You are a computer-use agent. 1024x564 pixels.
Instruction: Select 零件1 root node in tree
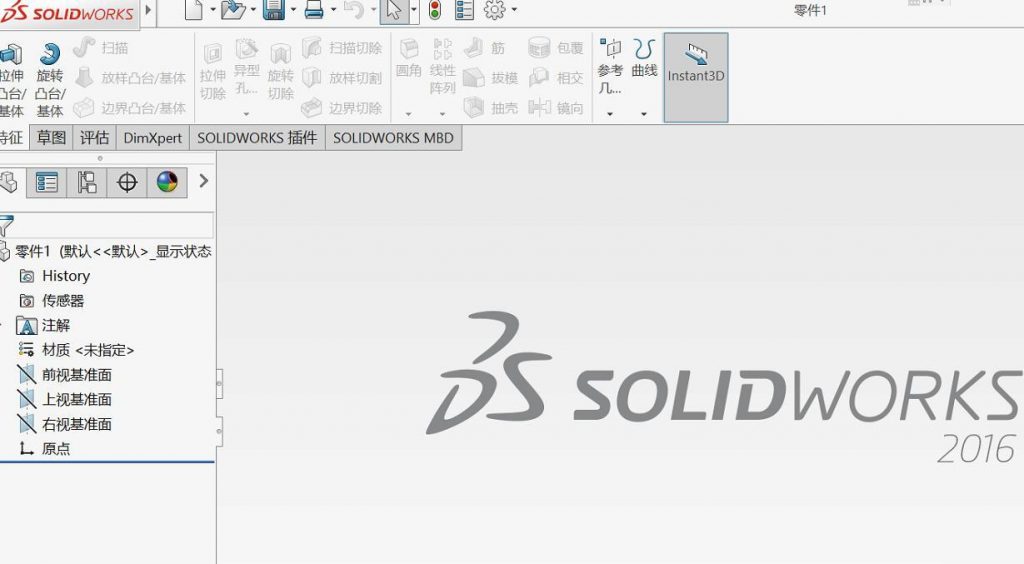tap(106, 251)
